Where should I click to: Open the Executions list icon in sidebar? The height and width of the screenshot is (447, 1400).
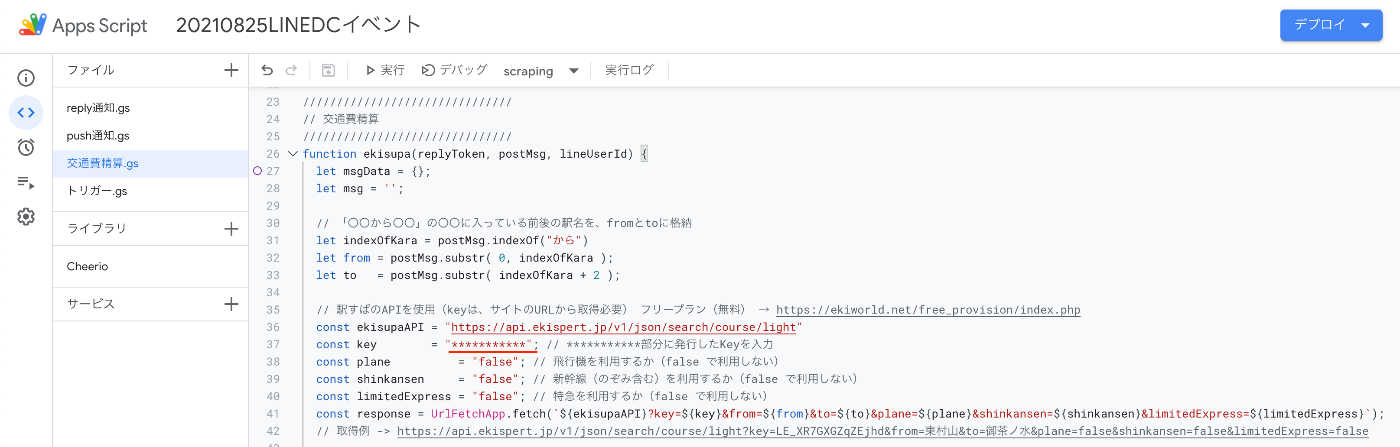click(26, 182)
